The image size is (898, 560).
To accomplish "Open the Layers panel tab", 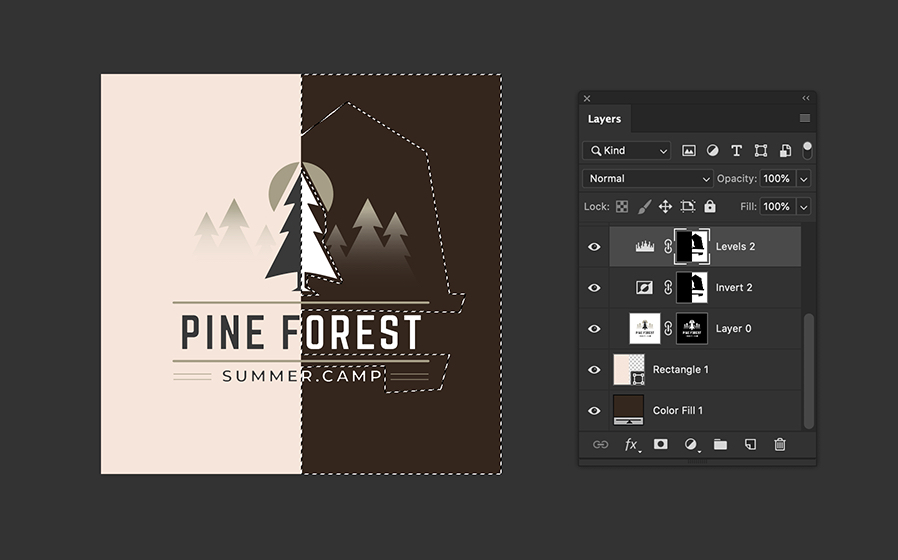I will [604, 119].
